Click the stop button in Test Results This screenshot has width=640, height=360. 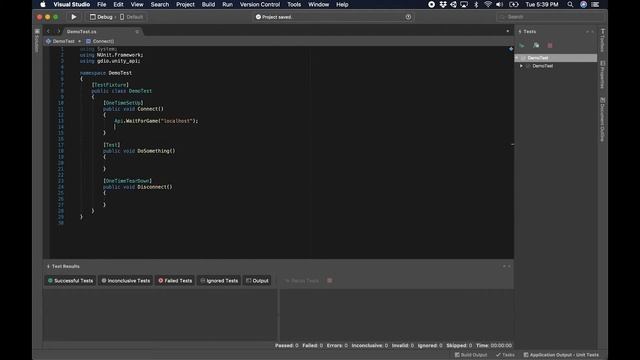[330, 280]
